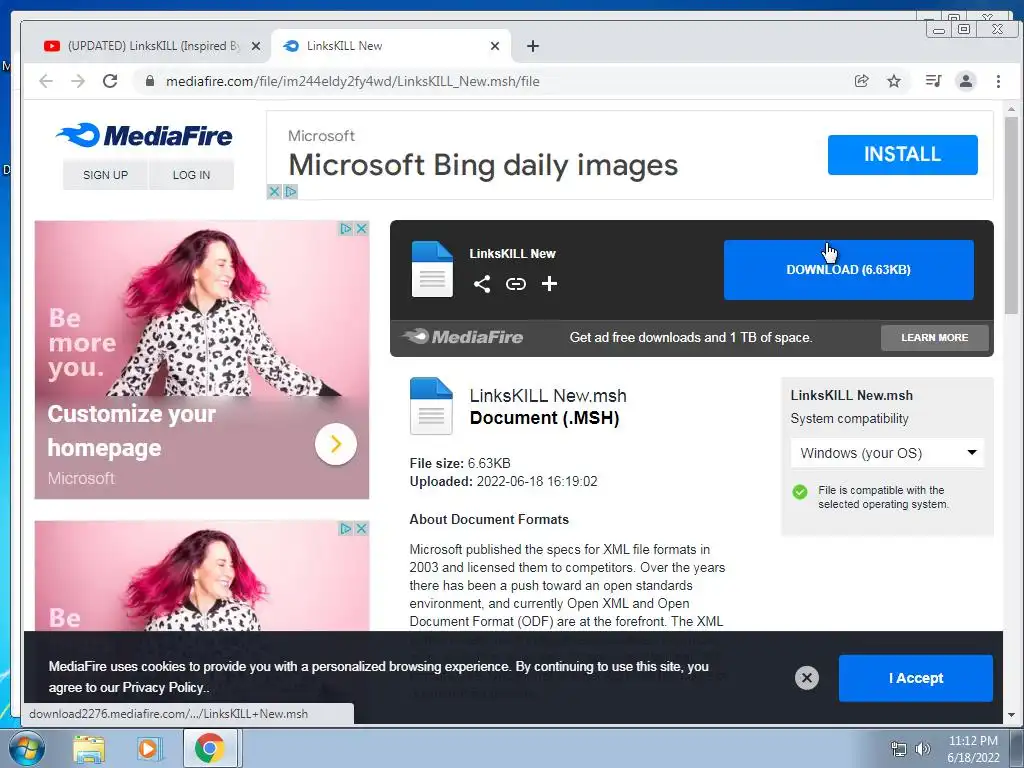Close the LinksKILL New tab
Image resolution: width=1024 pixels, height=768 pixels.
coord(495,46)
